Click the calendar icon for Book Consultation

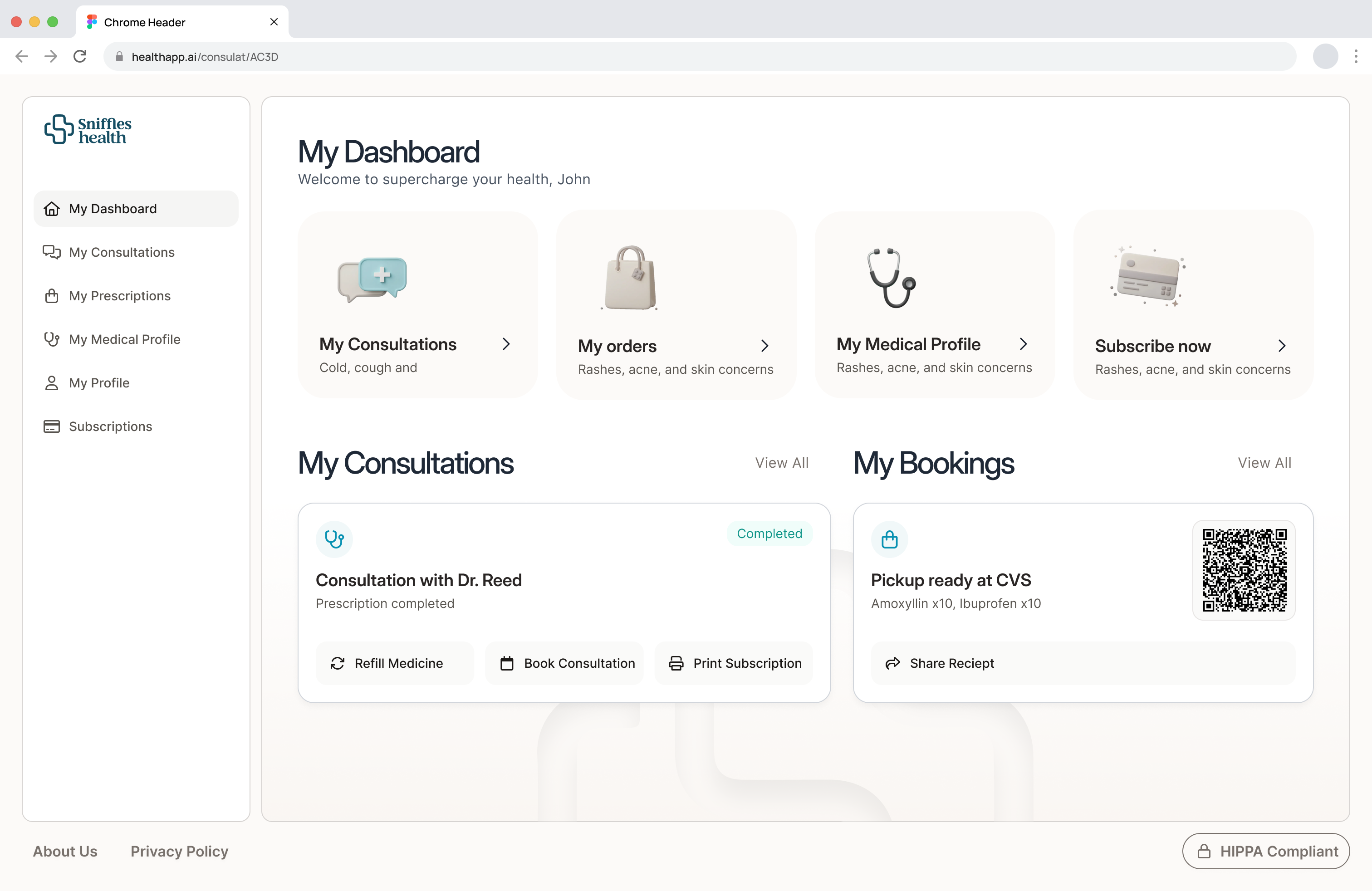(x=507, y=663)
